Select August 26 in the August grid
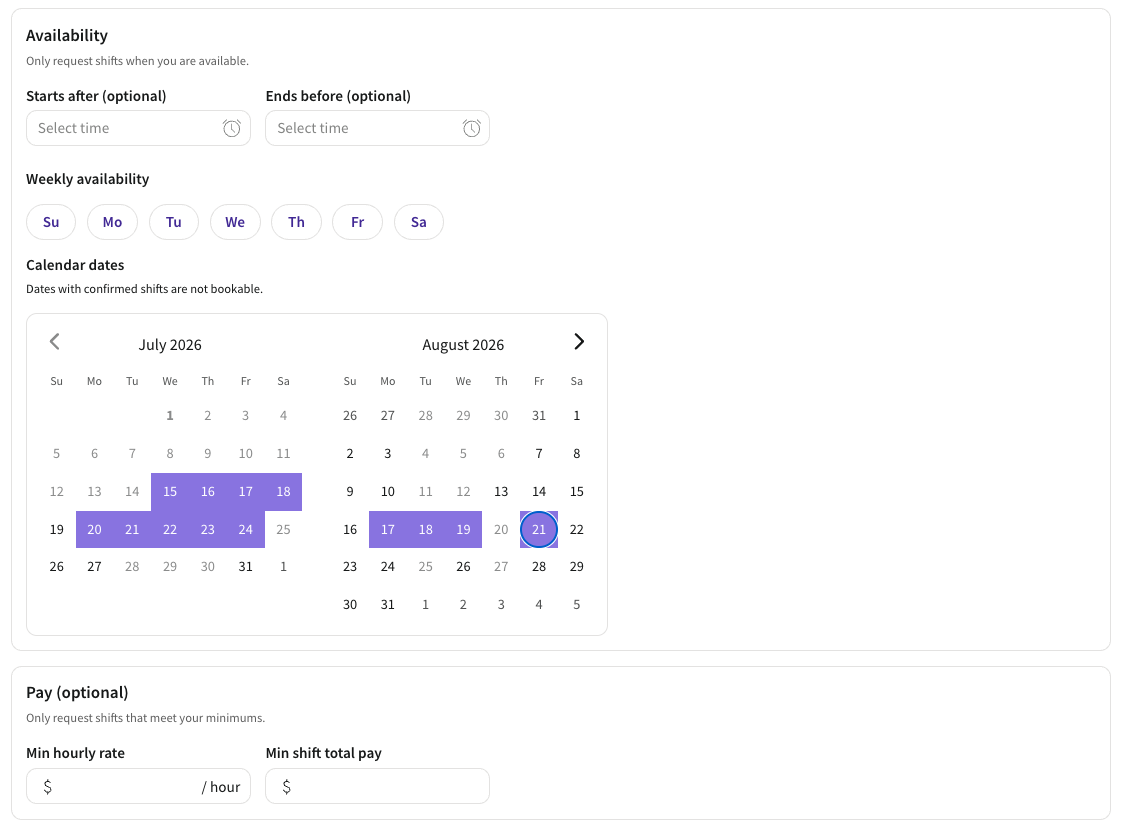The image size is (1123, 828). coord(463,567)
